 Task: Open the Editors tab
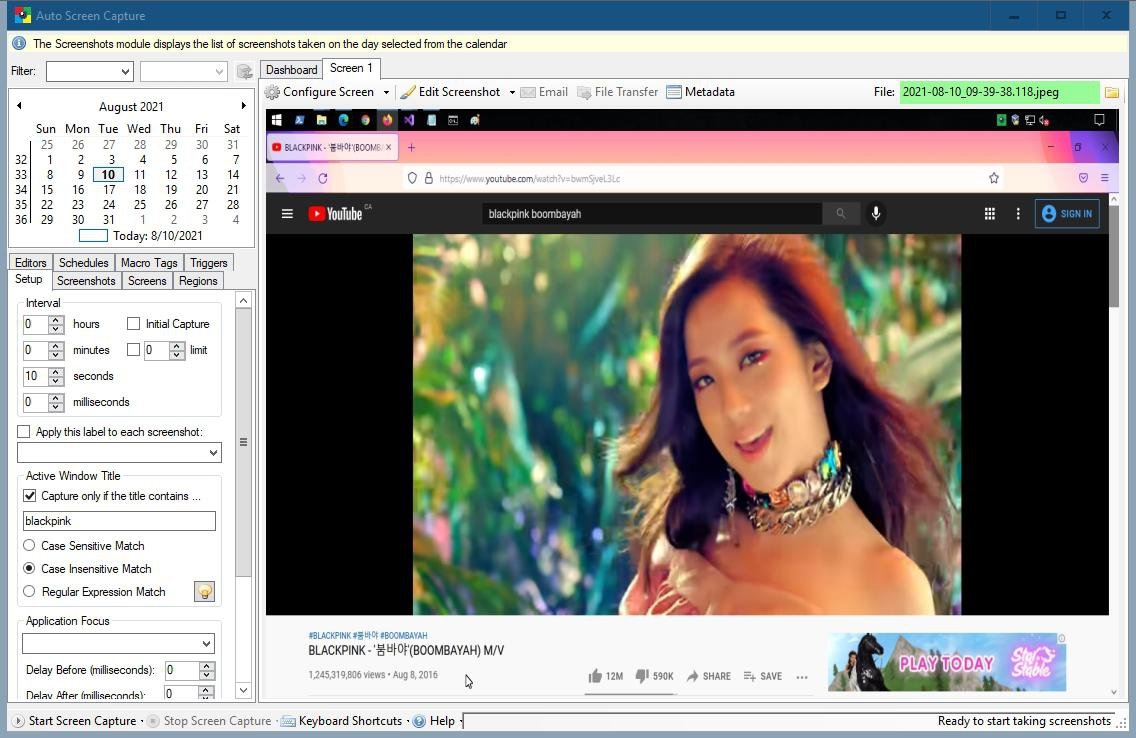click(30, 263)
